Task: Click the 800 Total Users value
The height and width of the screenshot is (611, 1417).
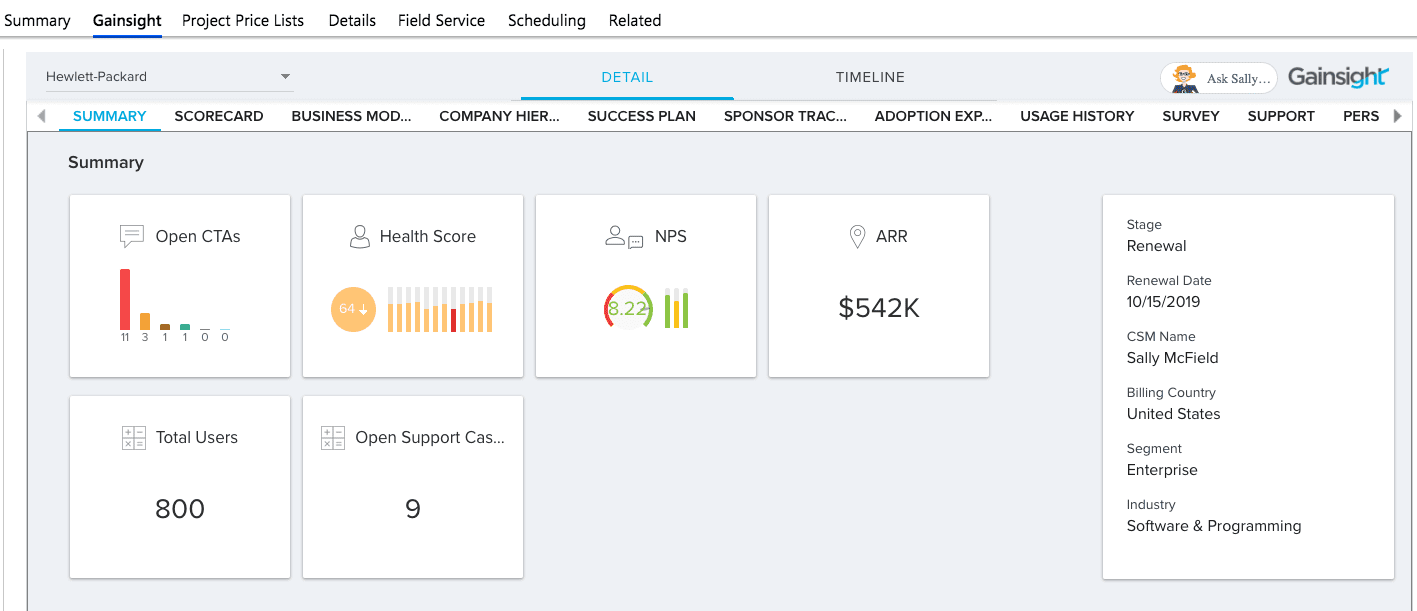Action: coord(180,509)
